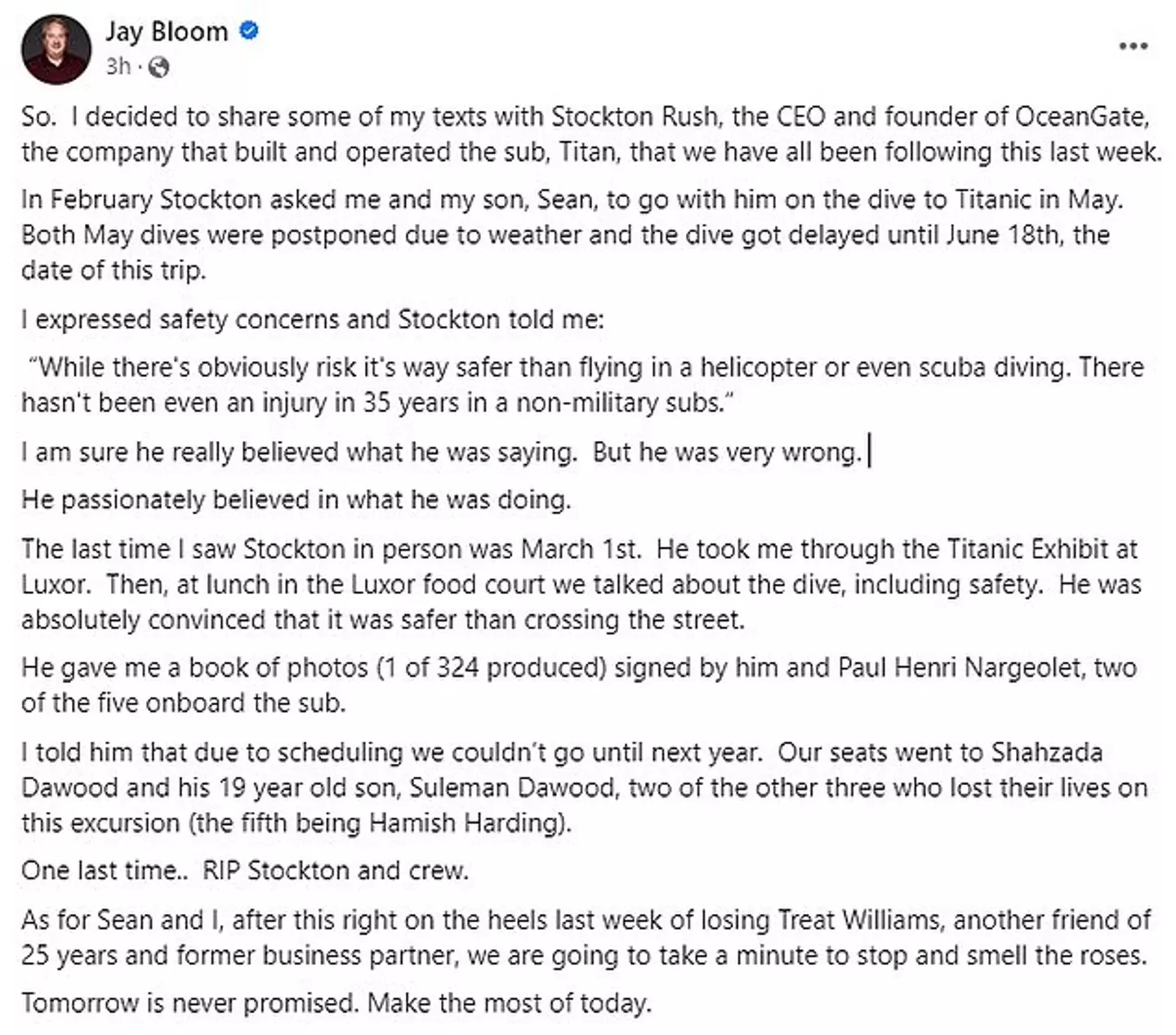The width and height of the screenshot is (1176, 1035).
Task: Click the line "RIP Stockton and crew"
Action: coord(335,870)
